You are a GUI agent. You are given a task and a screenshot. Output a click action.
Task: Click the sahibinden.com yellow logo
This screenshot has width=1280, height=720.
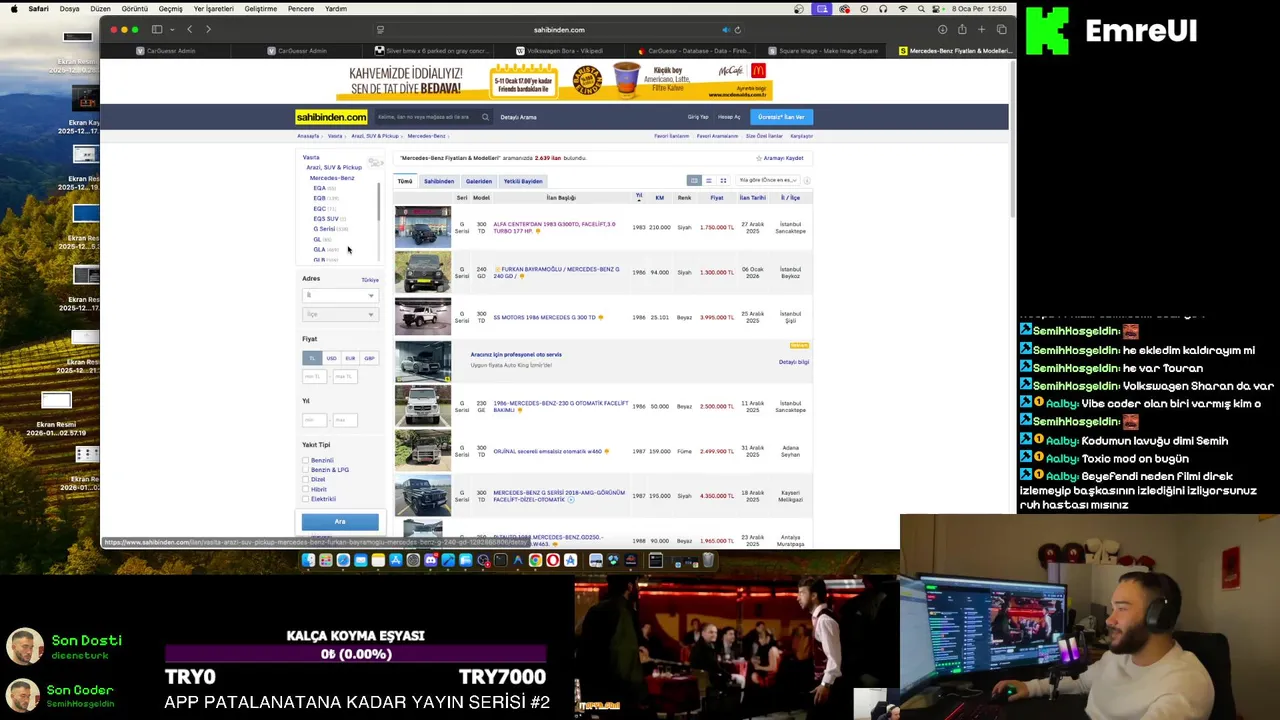(331, 117)
